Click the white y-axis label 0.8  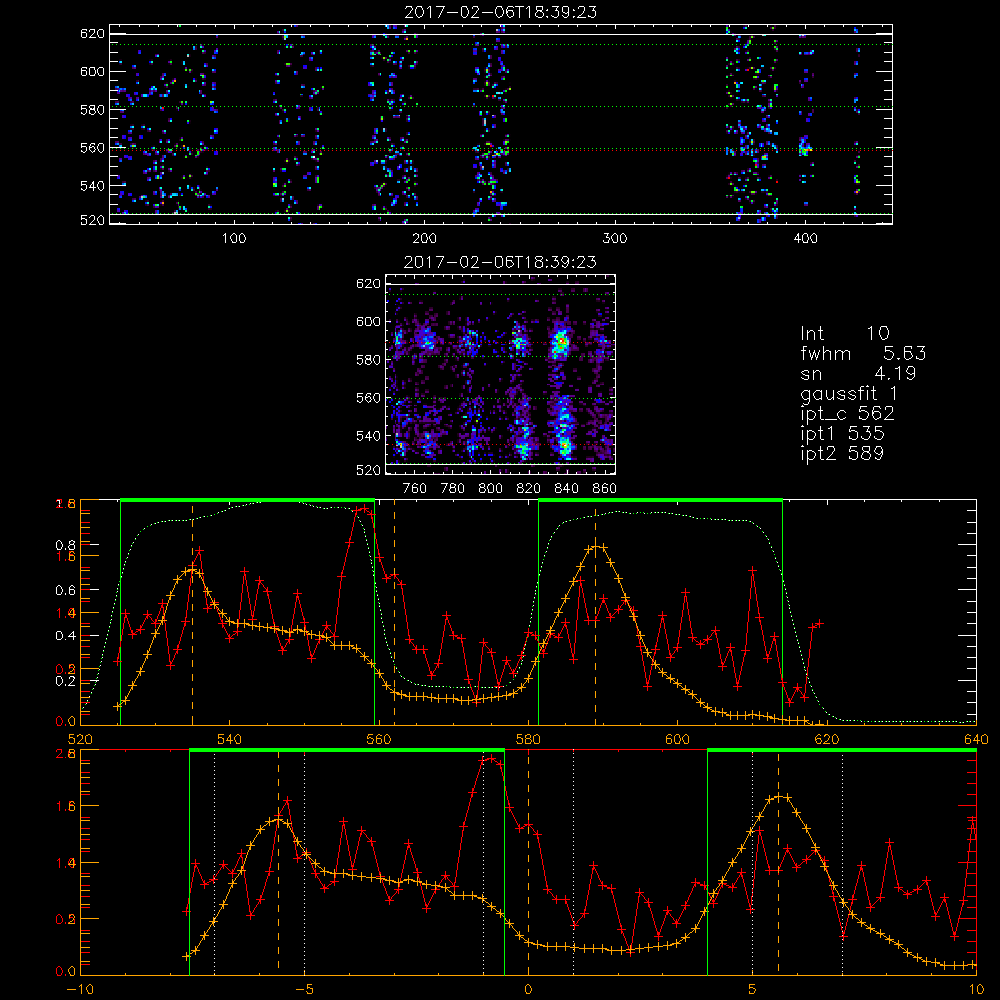pyautogui.click(x=66, y=545)
